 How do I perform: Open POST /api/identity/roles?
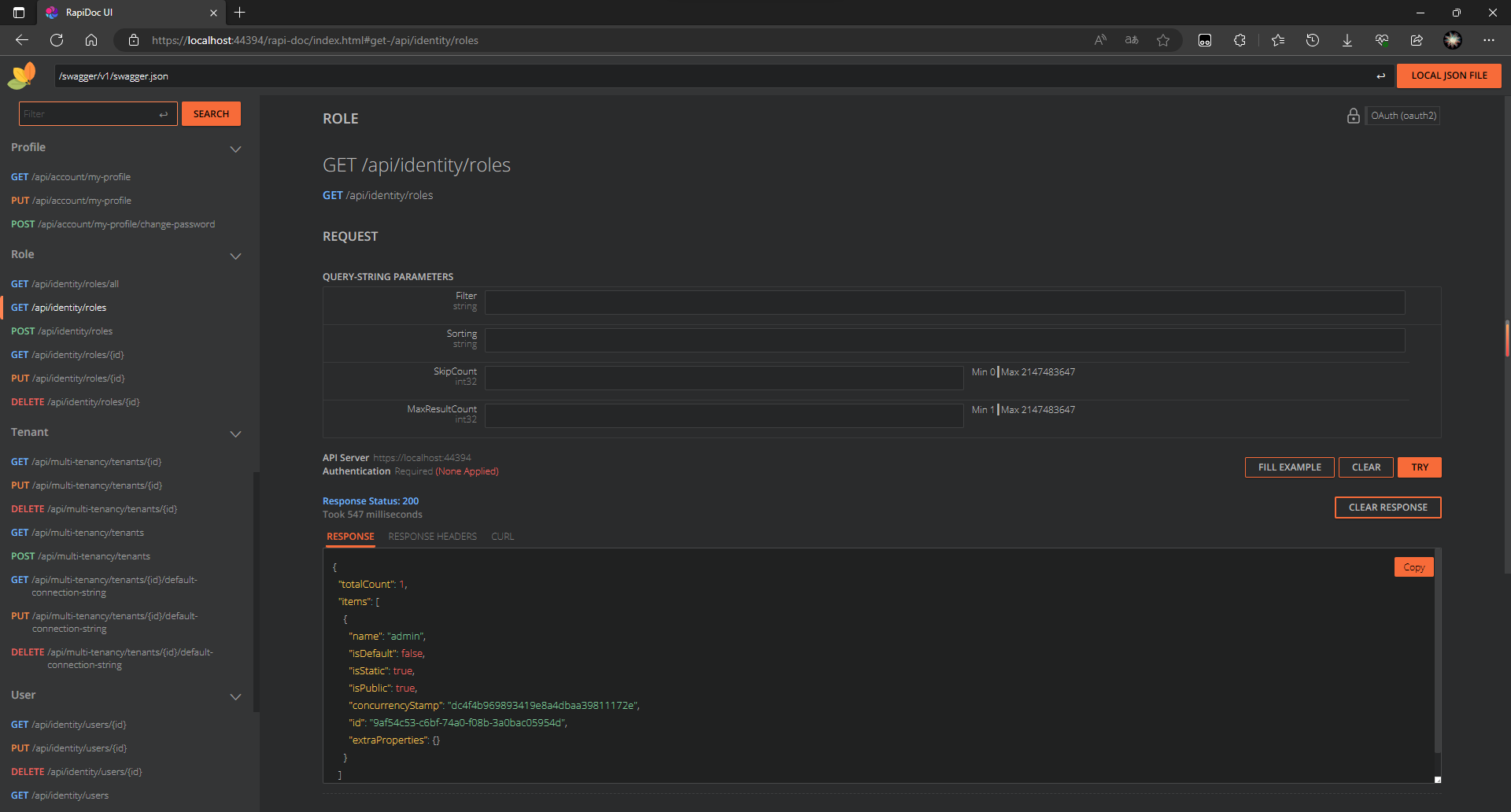pyautogui.click(x=61, y=331)
